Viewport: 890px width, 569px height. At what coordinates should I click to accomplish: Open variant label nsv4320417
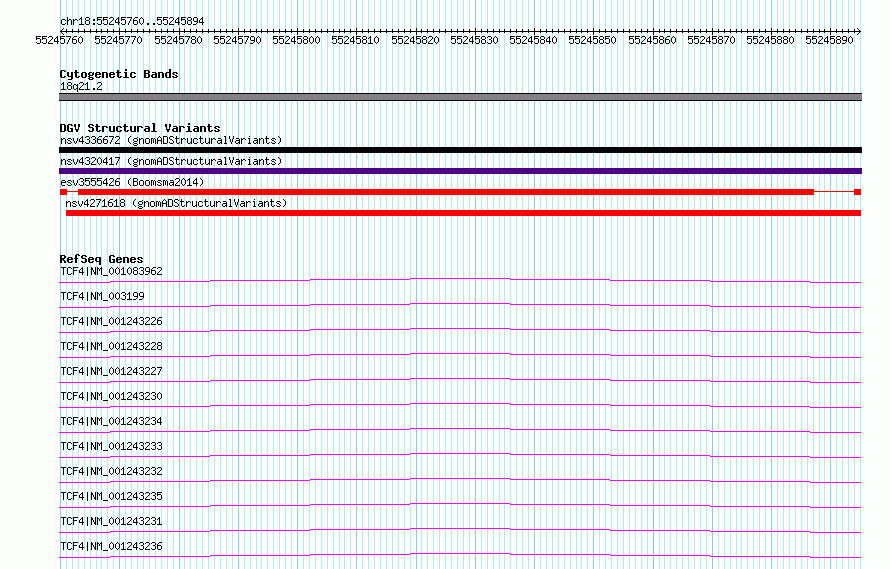pos(171,161)
